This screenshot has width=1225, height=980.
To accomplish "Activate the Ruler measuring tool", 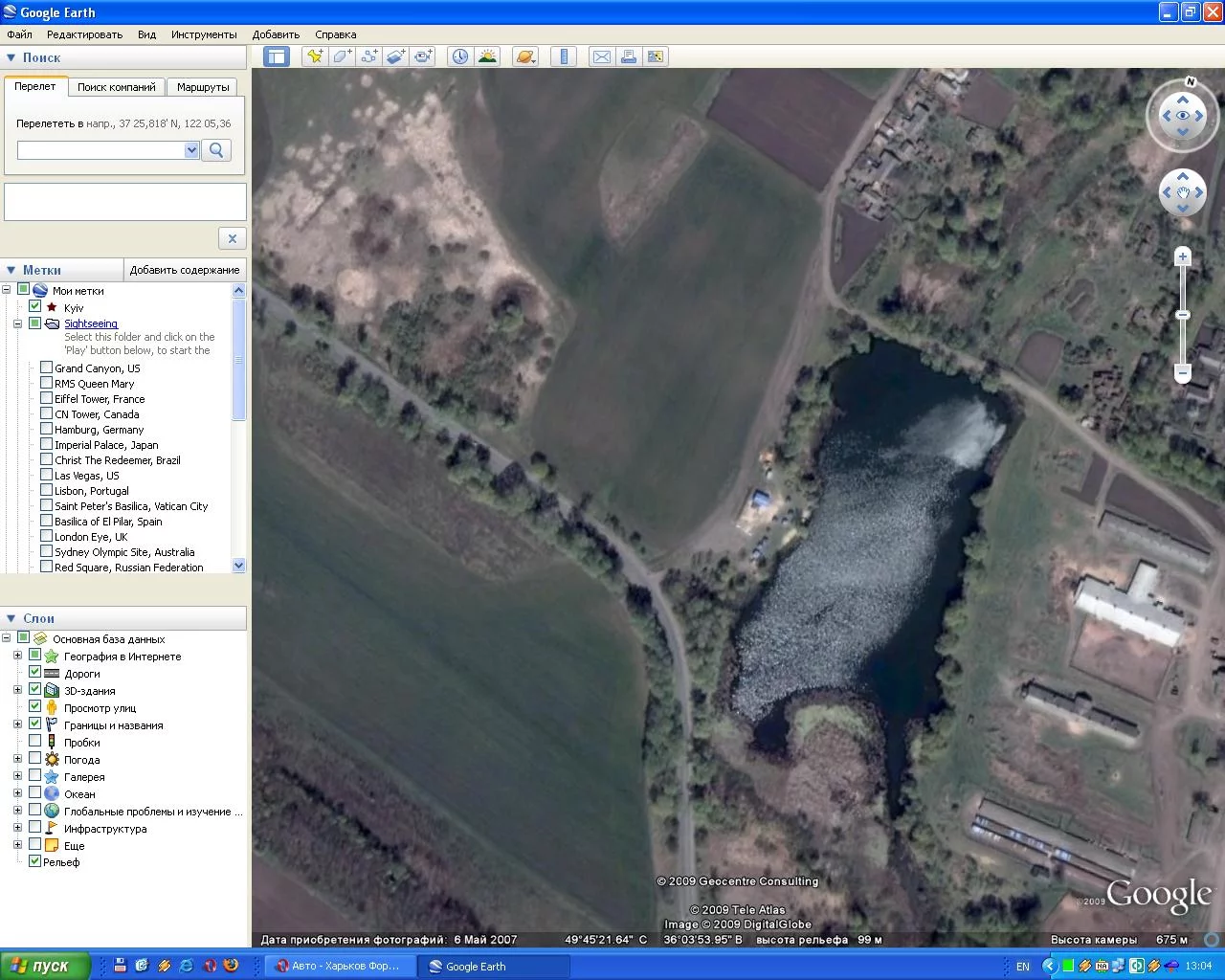I will 564,56.
